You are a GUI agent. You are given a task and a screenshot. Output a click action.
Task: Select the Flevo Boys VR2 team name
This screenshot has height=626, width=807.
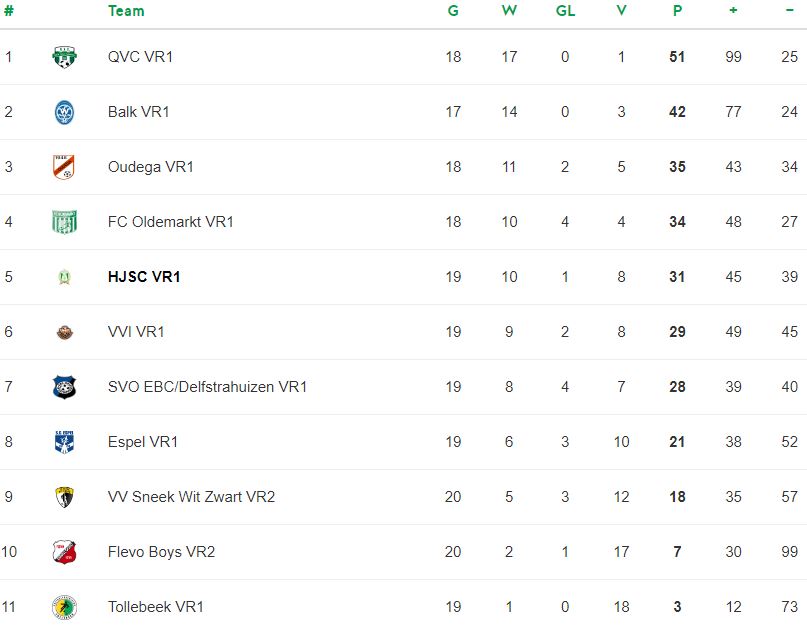click(x=162, y=552)
